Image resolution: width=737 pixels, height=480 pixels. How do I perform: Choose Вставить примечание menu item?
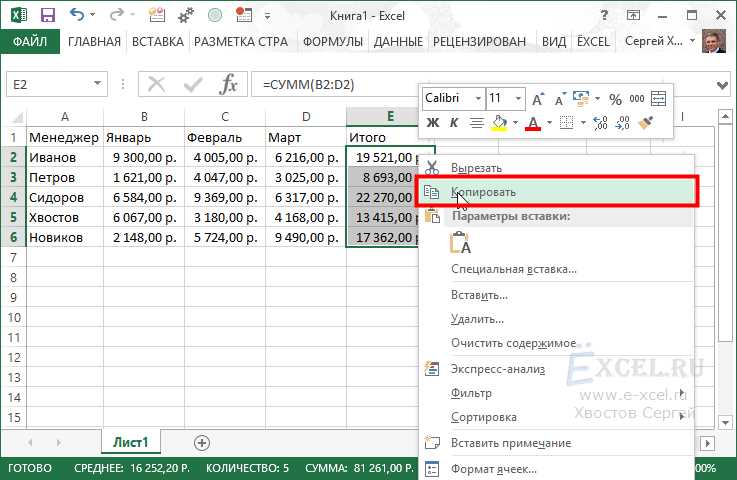(556, 443)
